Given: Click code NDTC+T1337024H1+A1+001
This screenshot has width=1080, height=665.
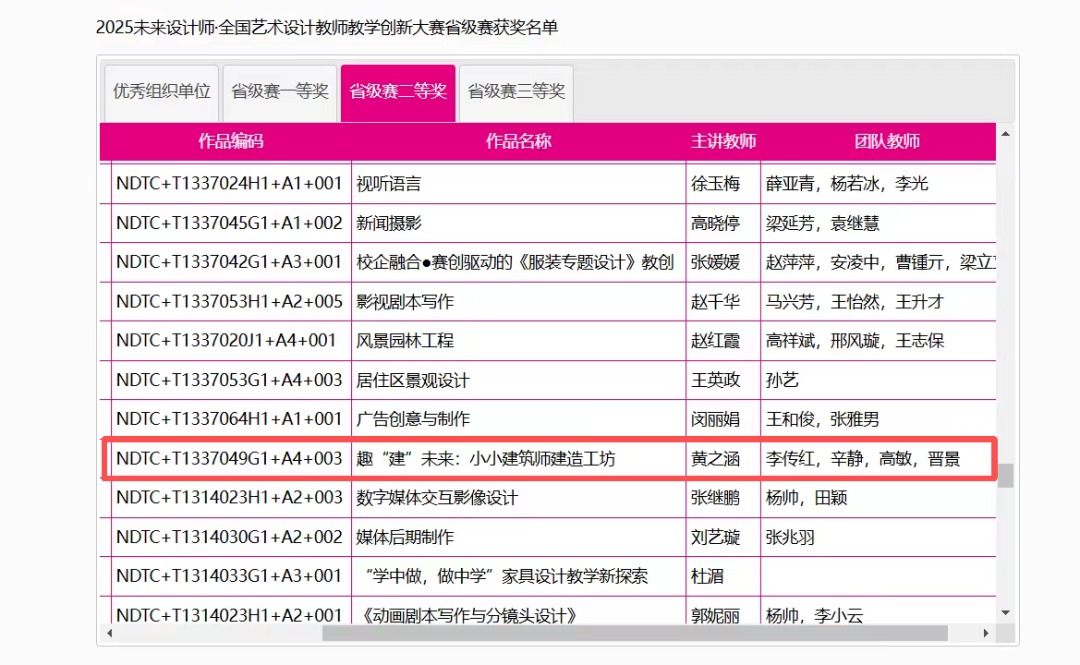Looking at the screenshot, I should tap(229, 183).
